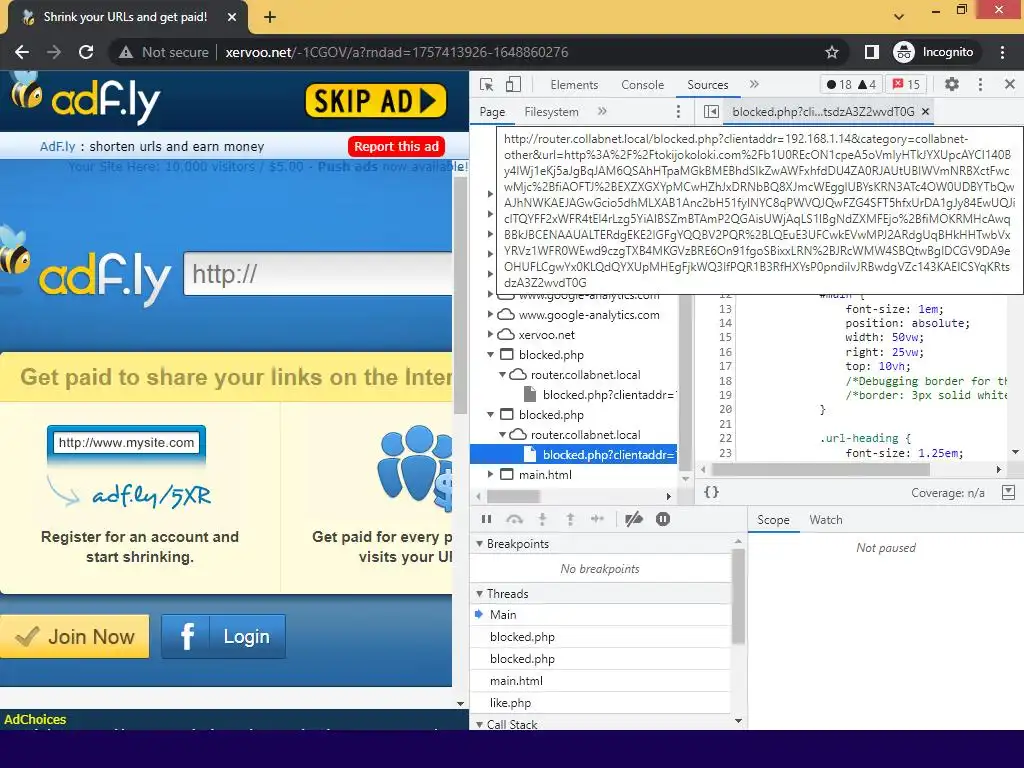This screenshot has width=1024, height=768.
Task: Show more navigator tabs chevron
Action: pyautogui.click(x=602, y=111)
